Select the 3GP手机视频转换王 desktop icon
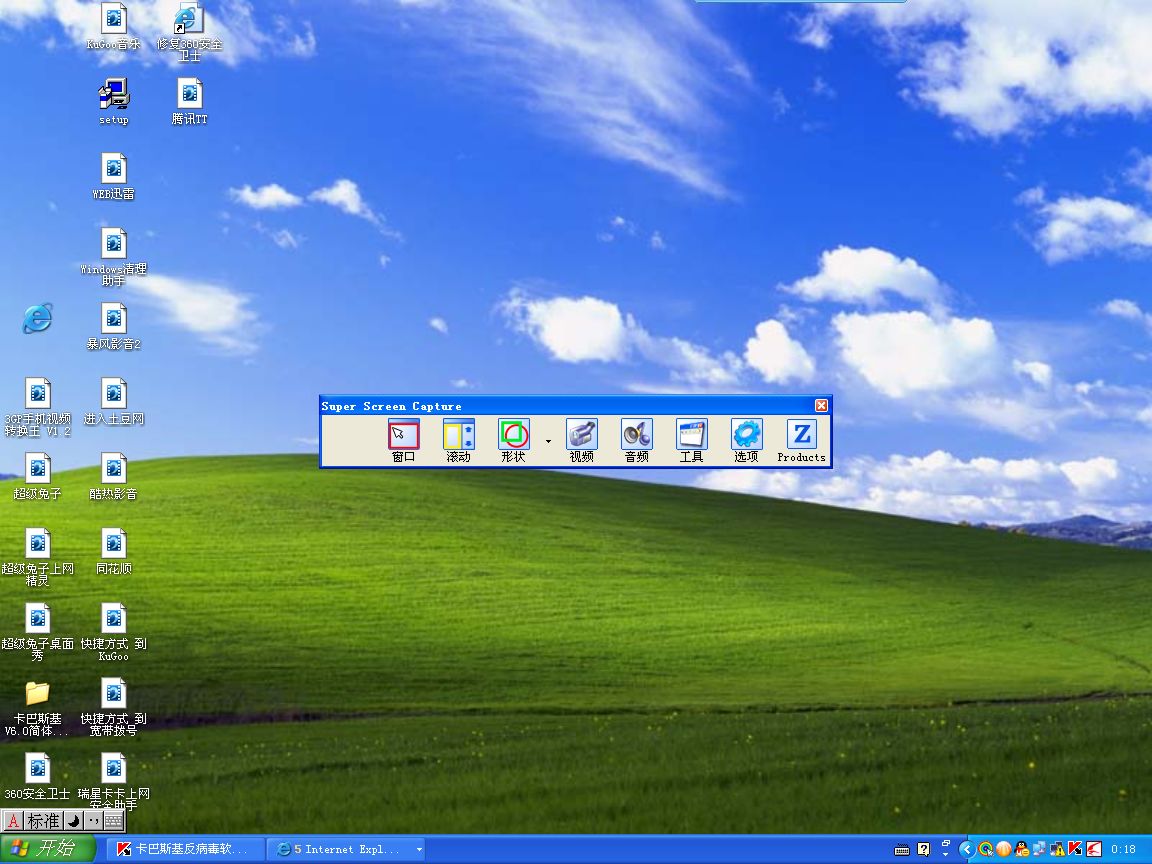 [37, 407]
